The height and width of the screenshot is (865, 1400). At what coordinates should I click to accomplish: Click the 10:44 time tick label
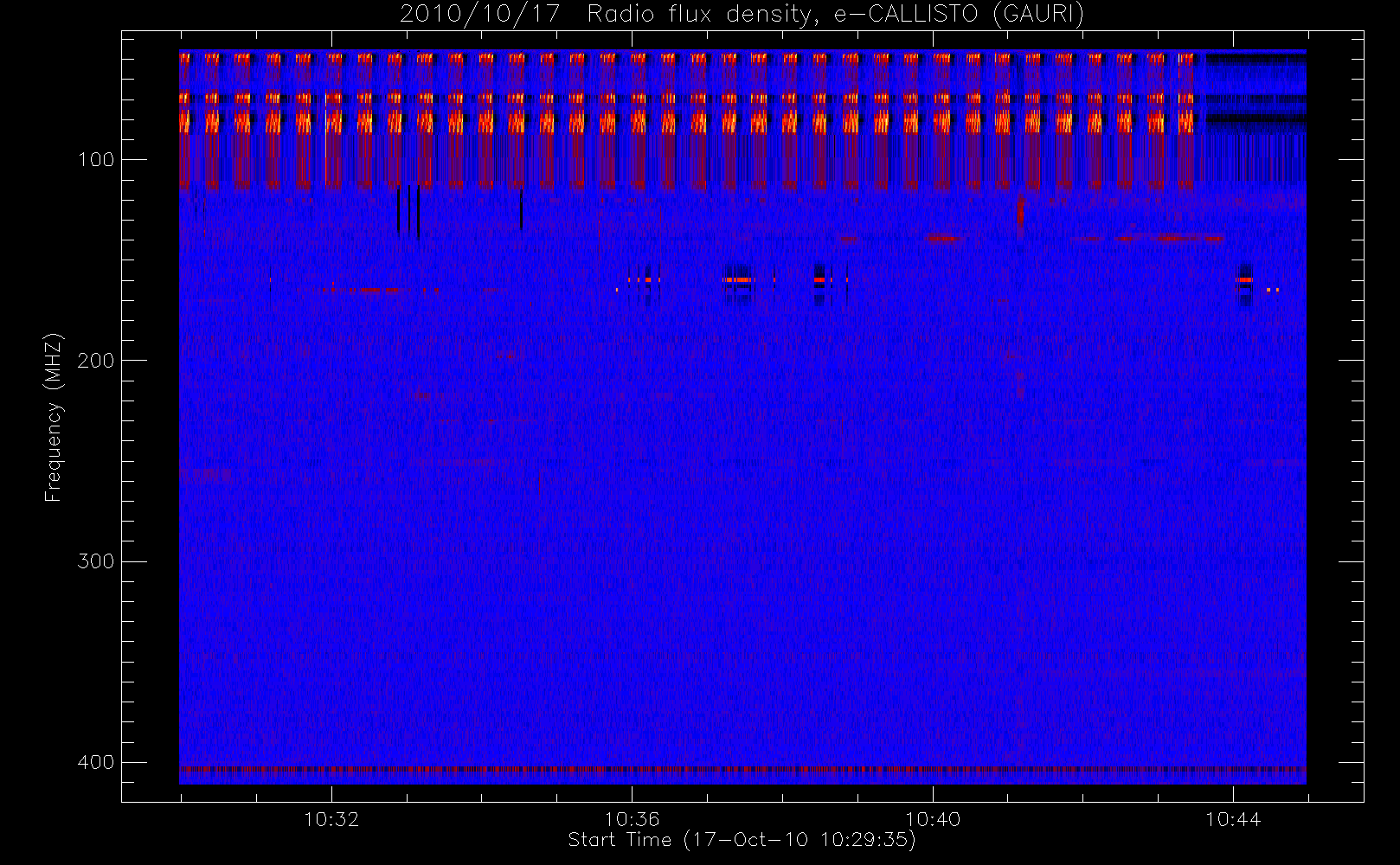(1233, 819)
